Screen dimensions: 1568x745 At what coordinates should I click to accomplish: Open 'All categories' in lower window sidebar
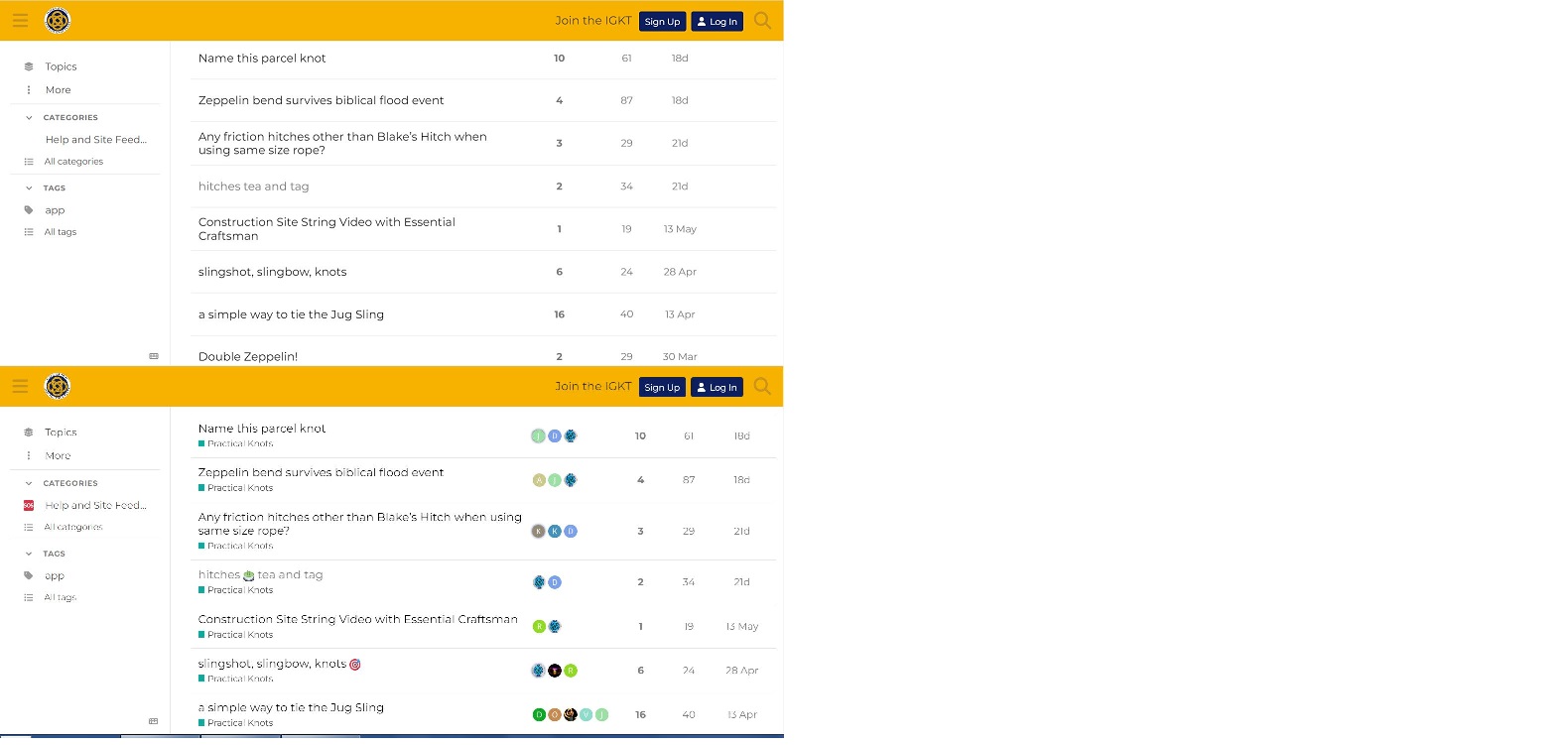point(73,527)
